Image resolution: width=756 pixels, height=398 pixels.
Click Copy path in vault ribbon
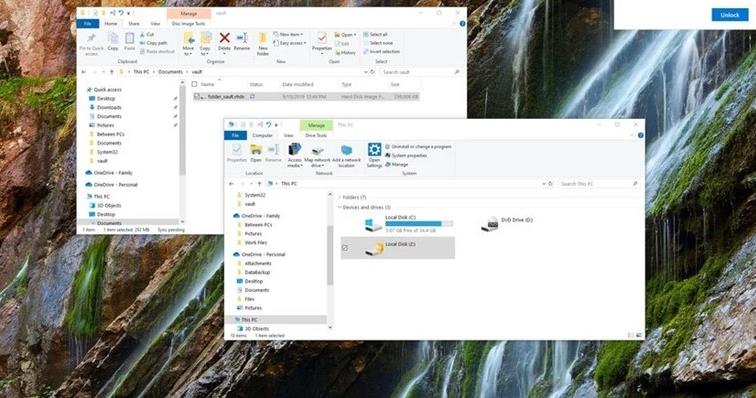tap(153, 43)
